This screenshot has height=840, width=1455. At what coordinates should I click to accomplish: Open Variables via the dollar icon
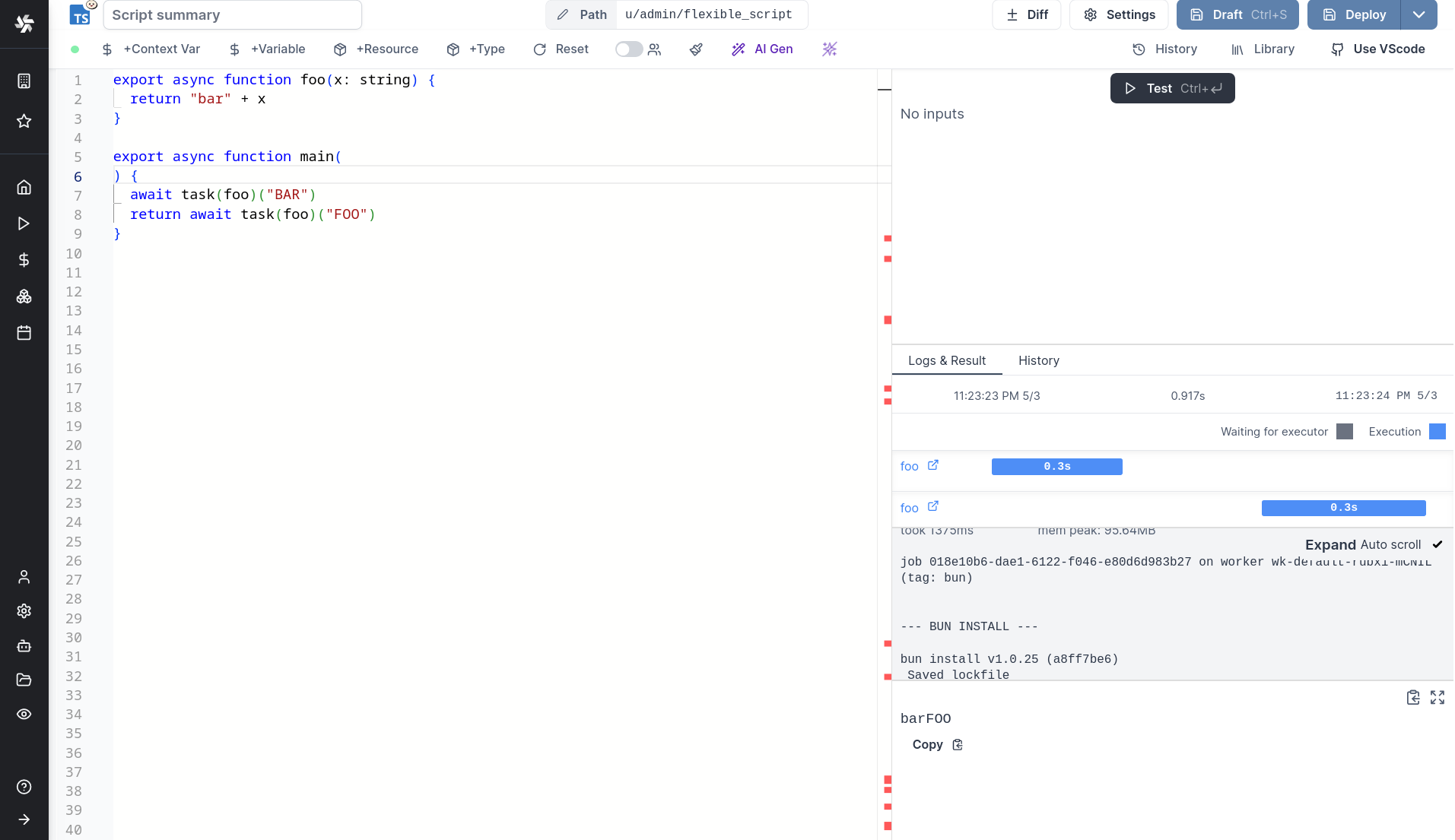click(24, 259)
